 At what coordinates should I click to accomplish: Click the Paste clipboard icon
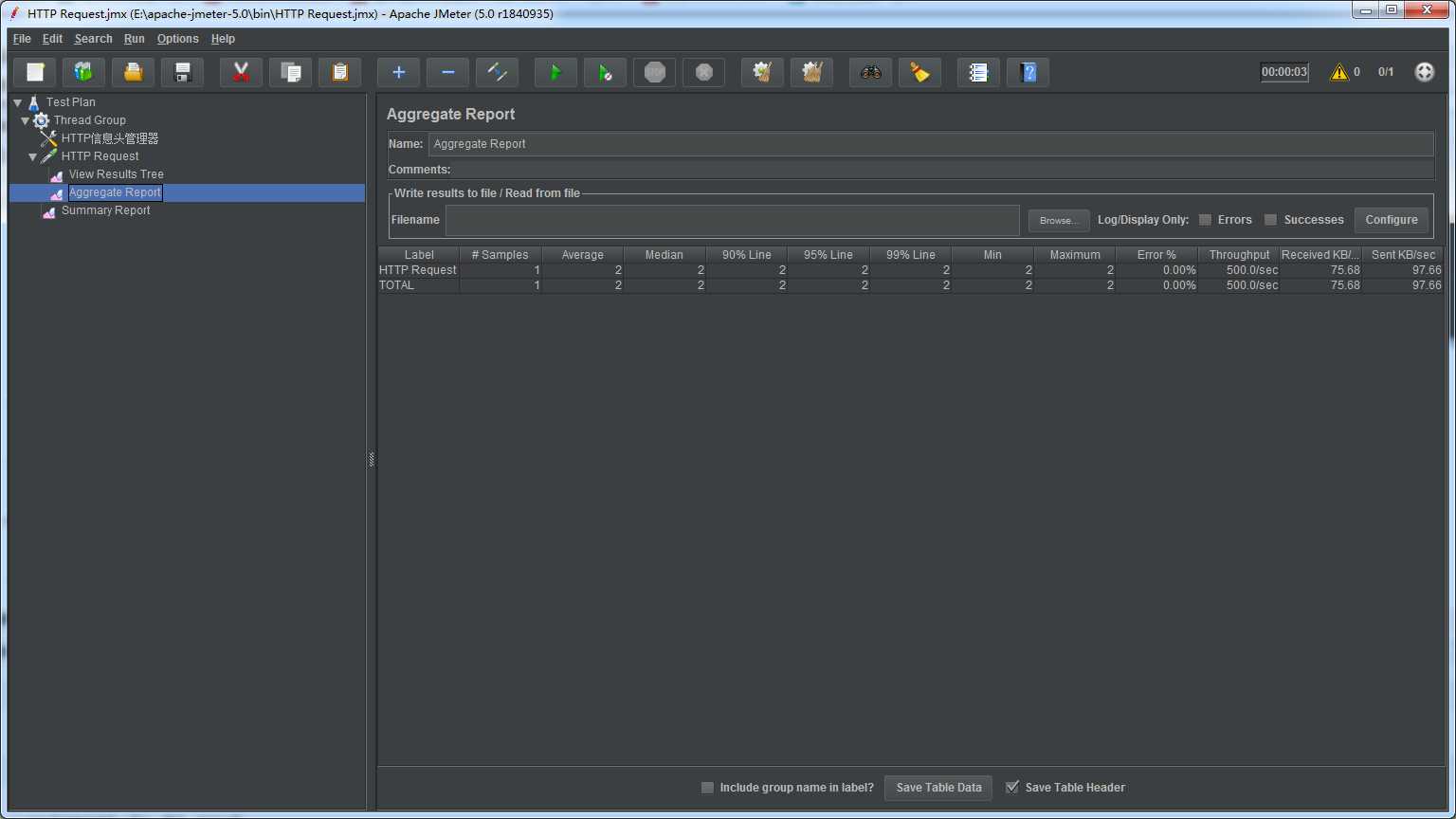coord(340,72)
